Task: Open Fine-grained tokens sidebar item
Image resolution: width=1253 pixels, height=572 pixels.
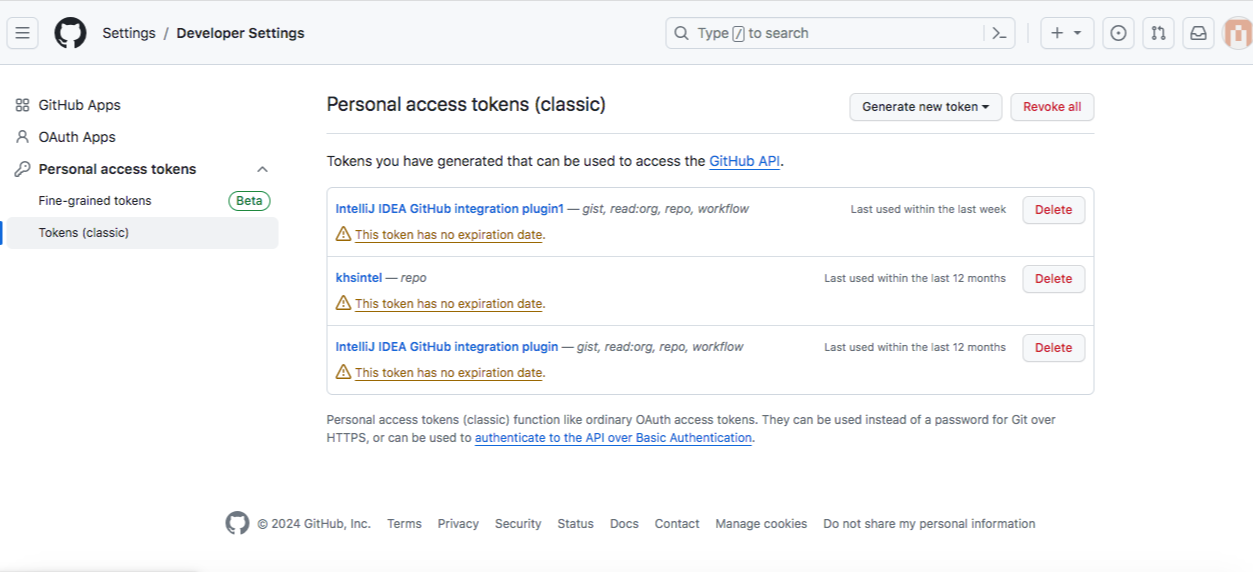Action: (95, 201)
